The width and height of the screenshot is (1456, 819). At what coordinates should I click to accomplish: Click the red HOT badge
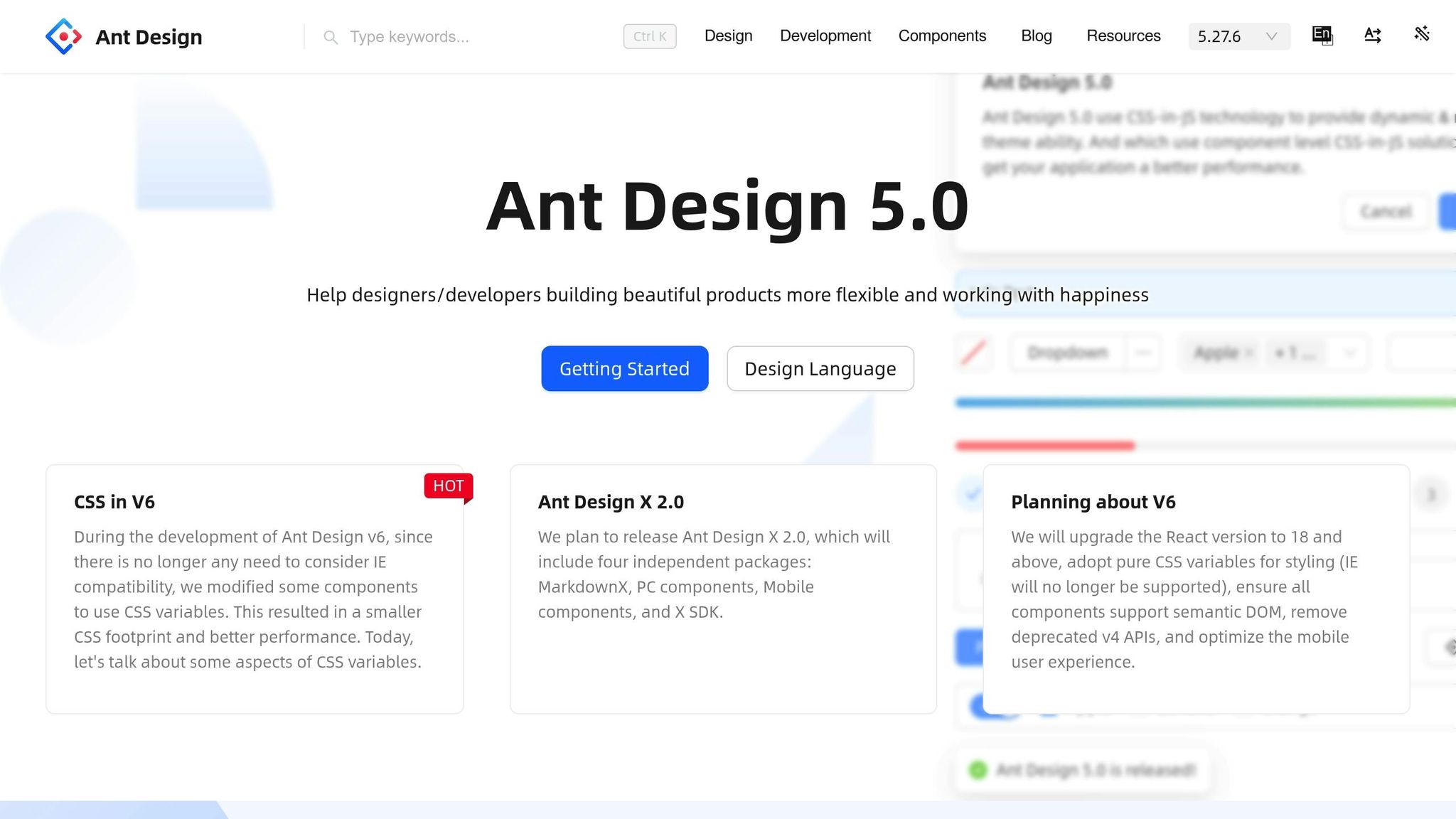[448, 486]
